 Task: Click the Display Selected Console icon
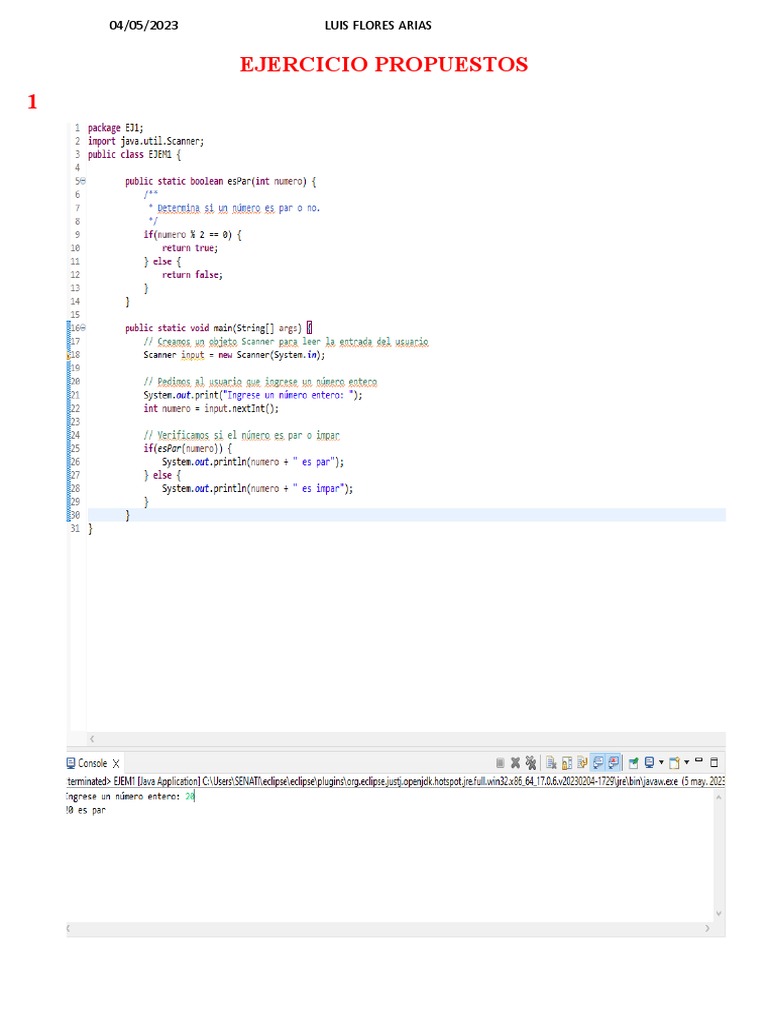649,762
